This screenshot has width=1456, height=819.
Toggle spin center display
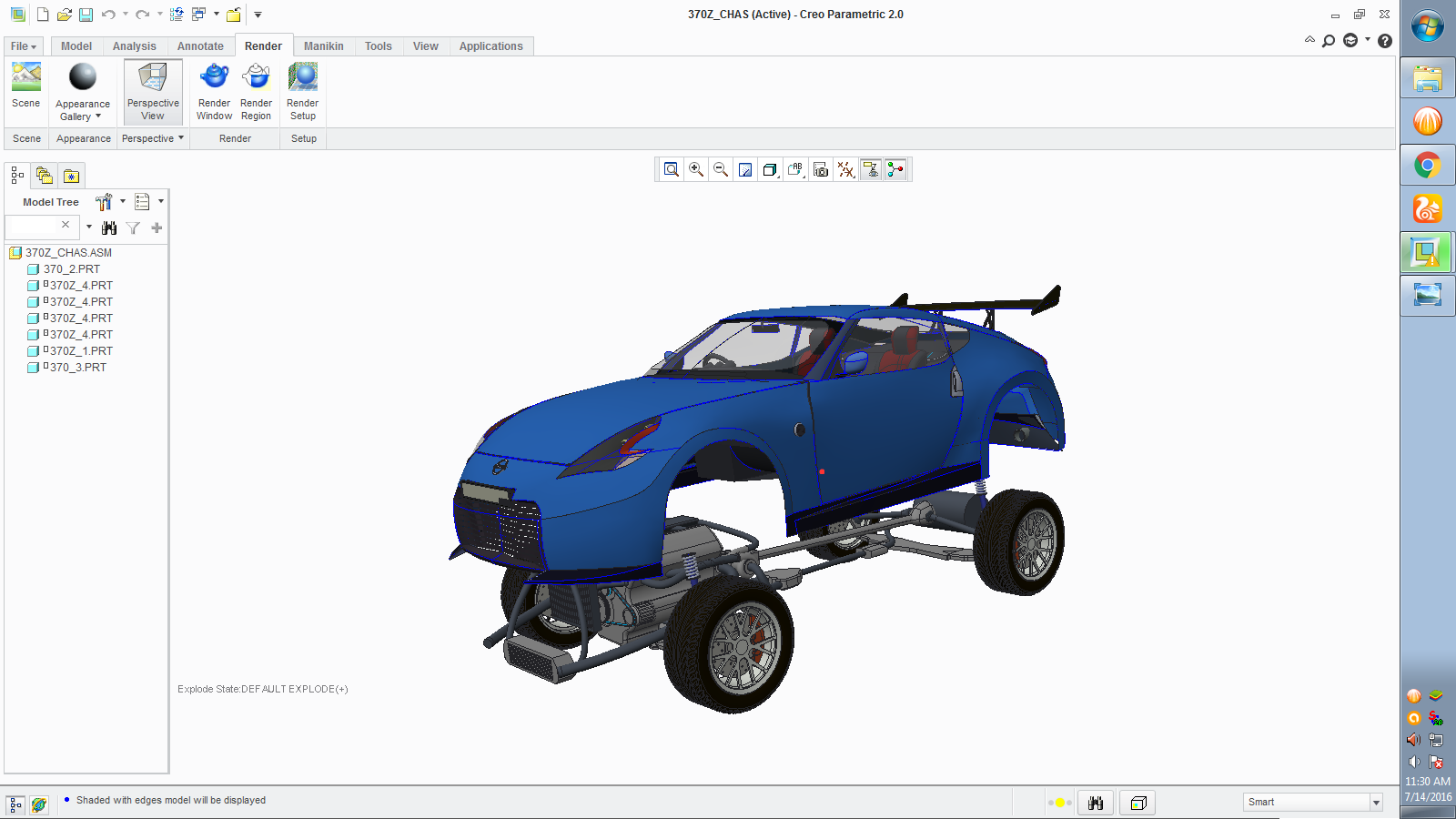coord(896,169)
